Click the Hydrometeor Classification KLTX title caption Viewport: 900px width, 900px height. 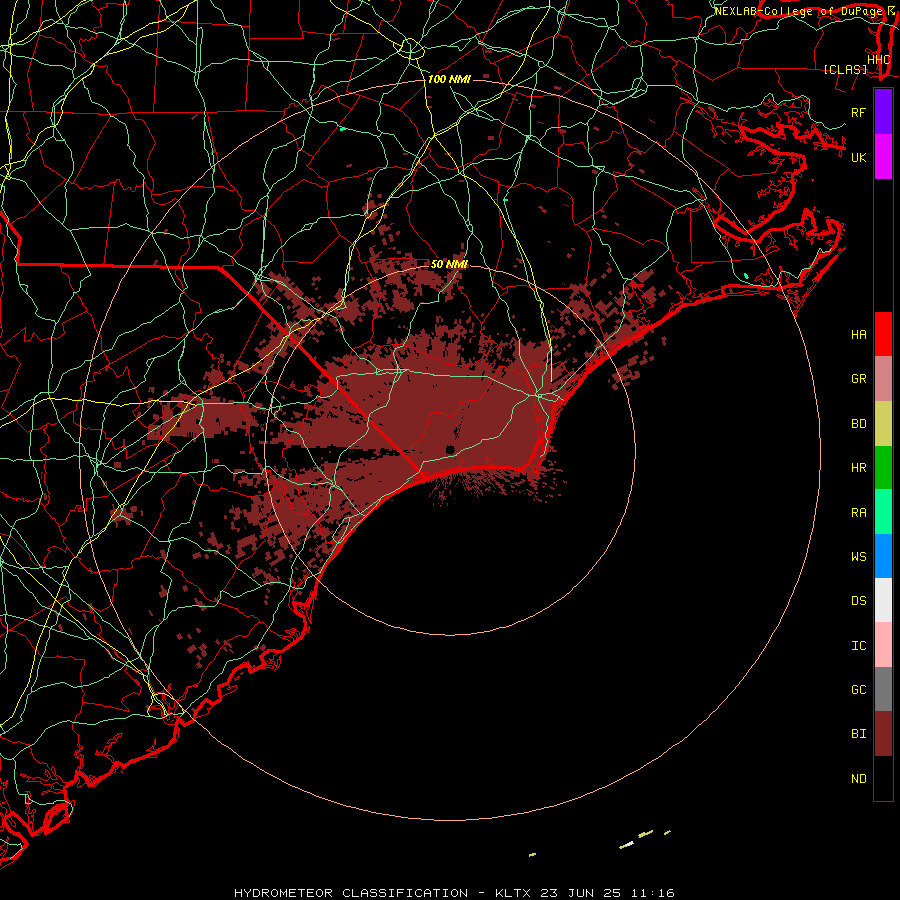click(x=454, y=893)
